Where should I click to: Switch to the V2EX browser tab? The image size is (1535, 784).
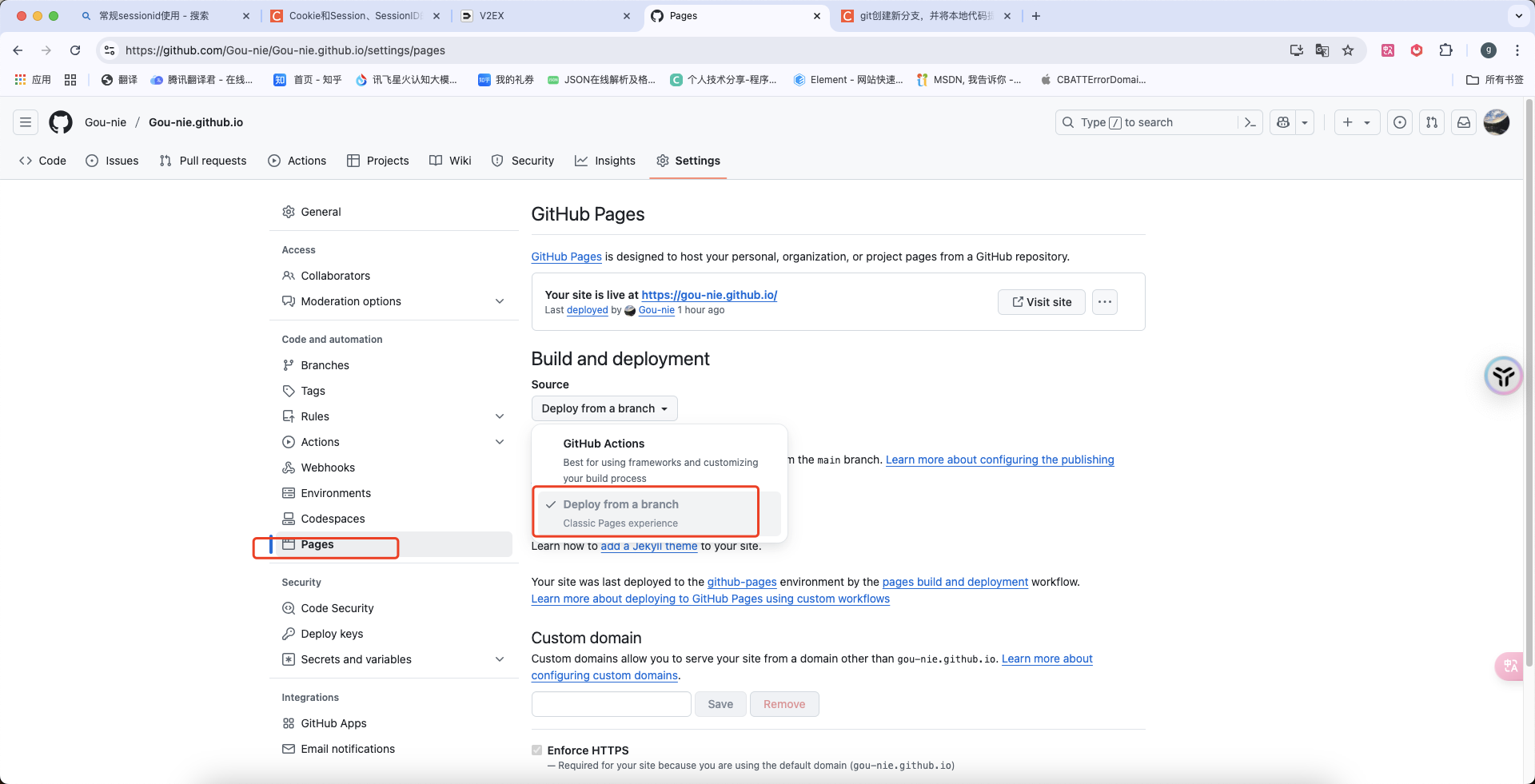pyautogui.click(x=545, y=16)
